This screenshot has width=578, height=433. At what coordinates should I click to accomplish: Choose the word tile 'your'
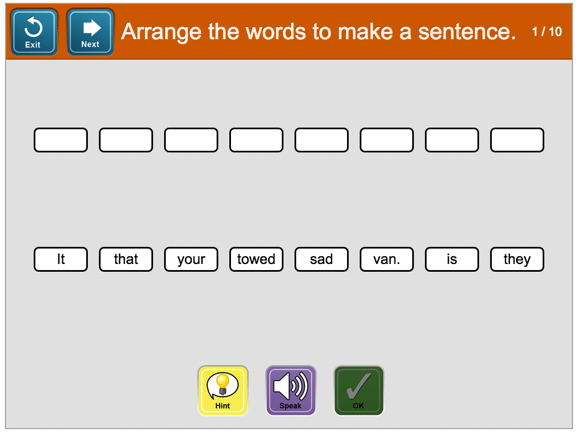click(191, 259)
